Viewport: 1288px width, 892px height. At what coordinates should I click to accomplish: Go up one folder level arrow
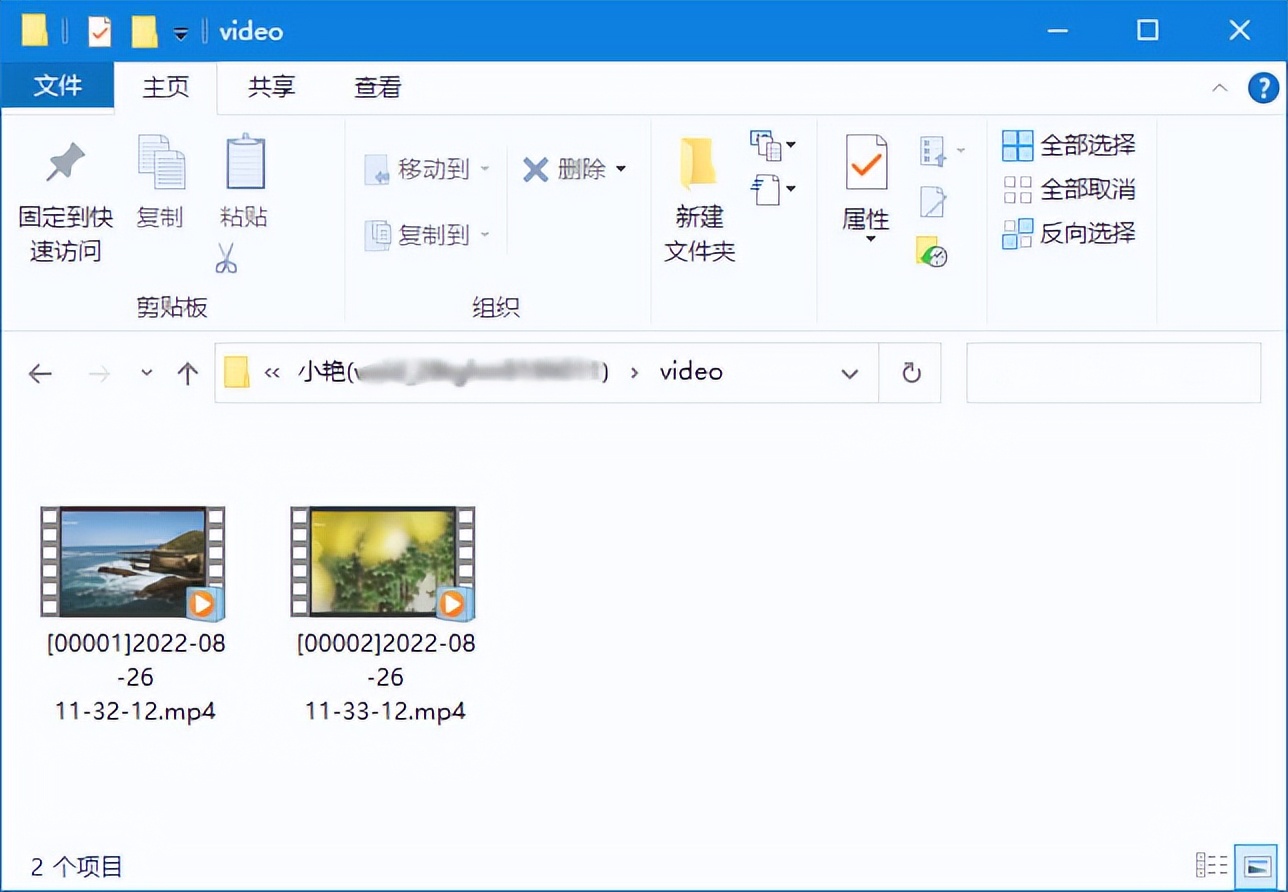pyautogui.click(x=187, y=374)
